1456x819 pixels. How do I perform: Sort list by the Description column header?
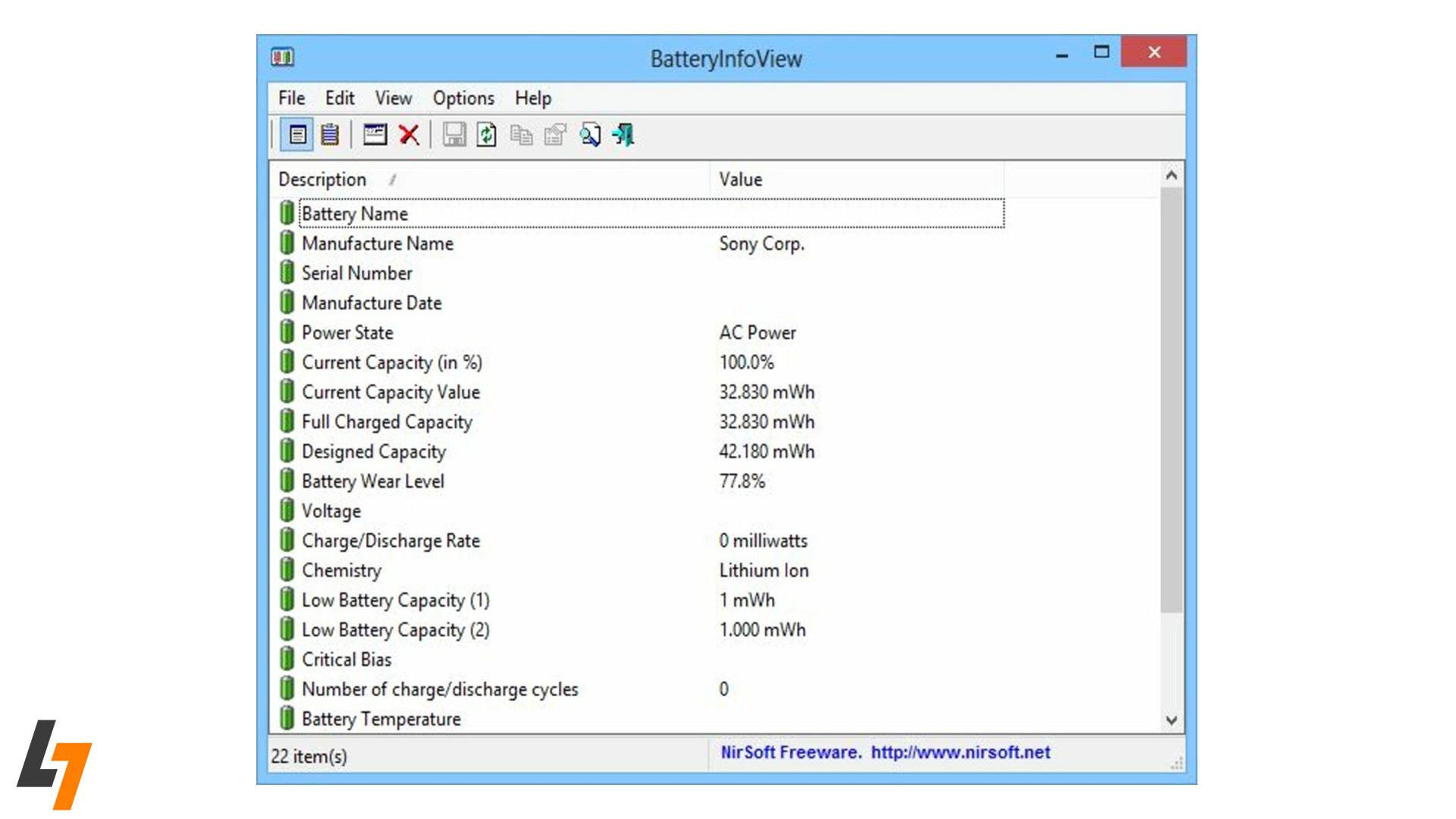click(323, 179)
